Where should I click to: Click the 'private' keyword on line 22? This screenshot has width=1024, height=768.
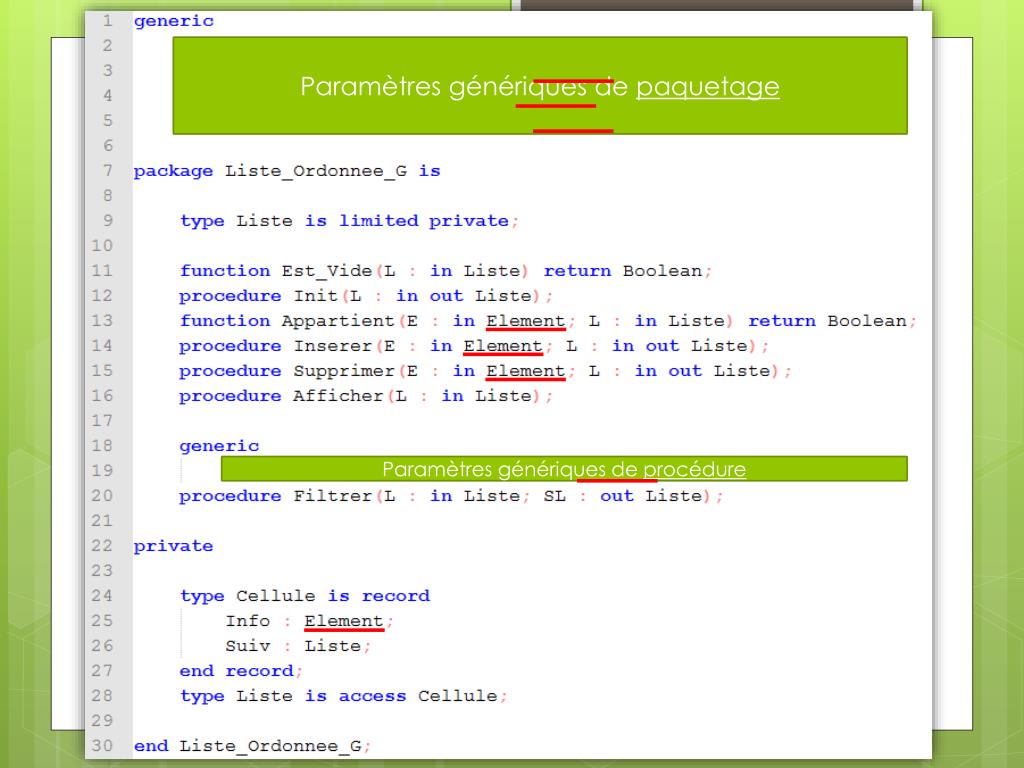pos(174,546)
